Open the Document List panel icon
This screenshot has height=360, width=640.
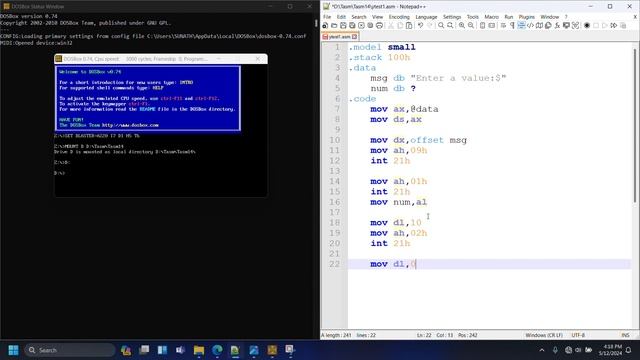pos(548,25)
